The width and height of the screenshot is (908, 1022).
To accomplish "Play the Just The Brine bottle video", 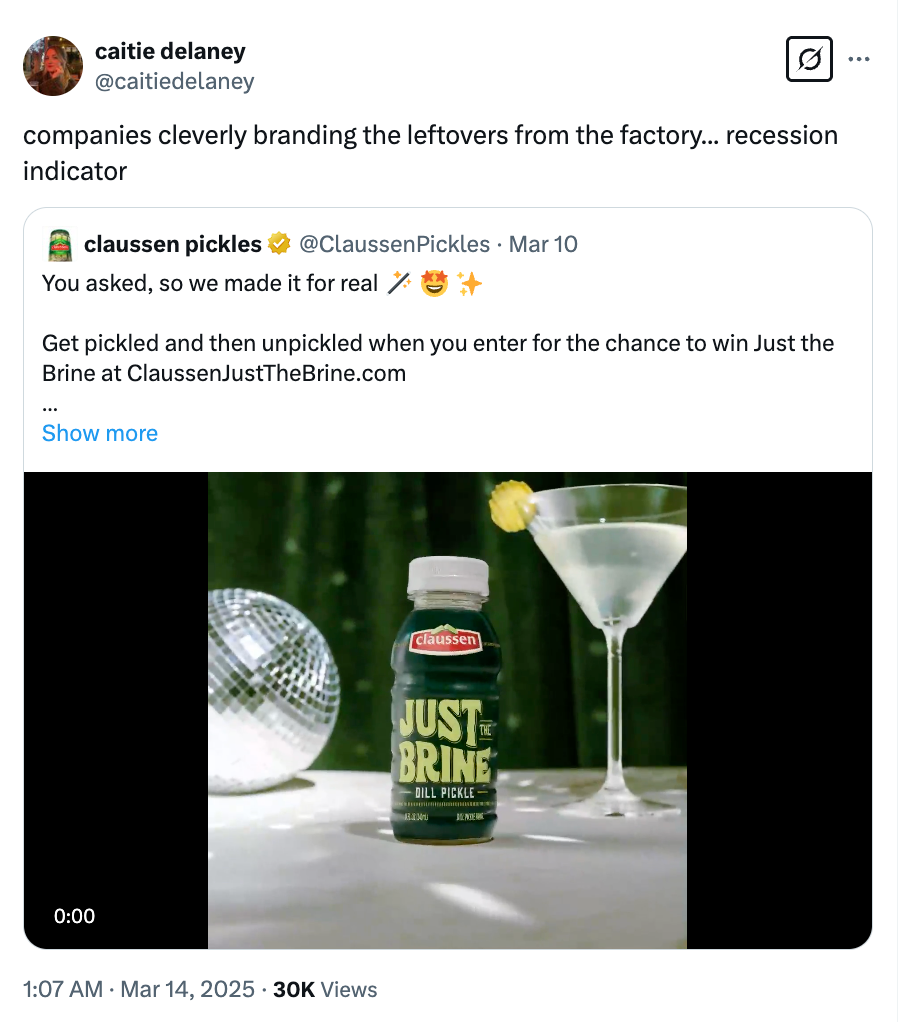I will point(447,710).
